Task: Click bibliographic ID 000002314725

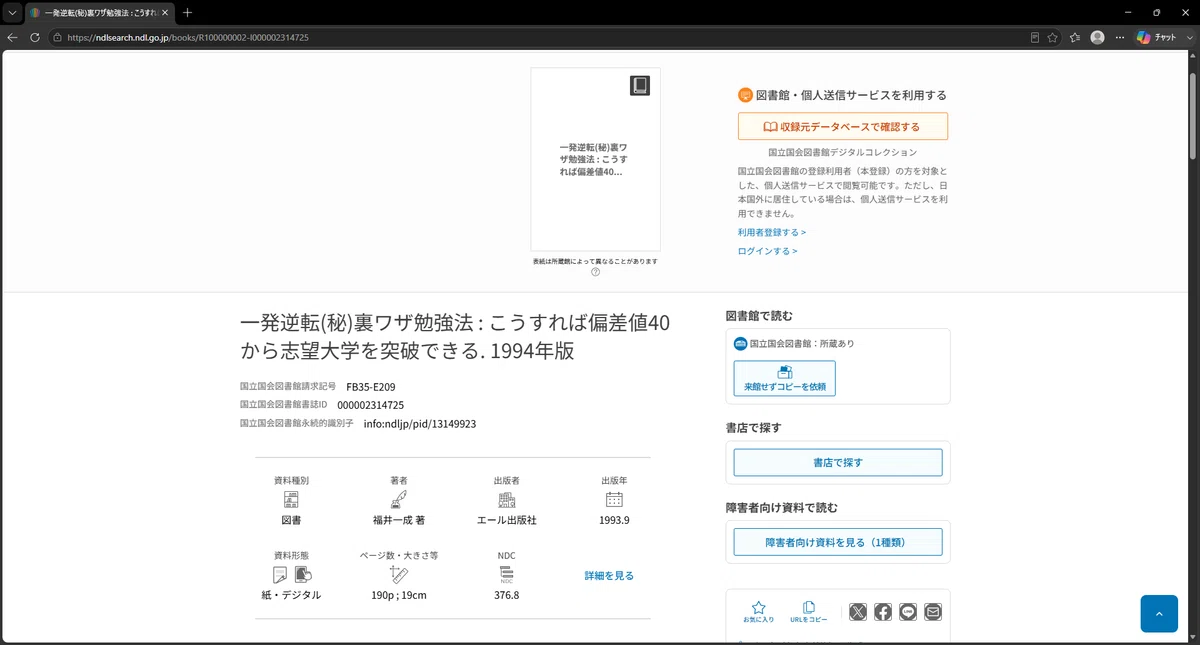Action: (371, 405)
